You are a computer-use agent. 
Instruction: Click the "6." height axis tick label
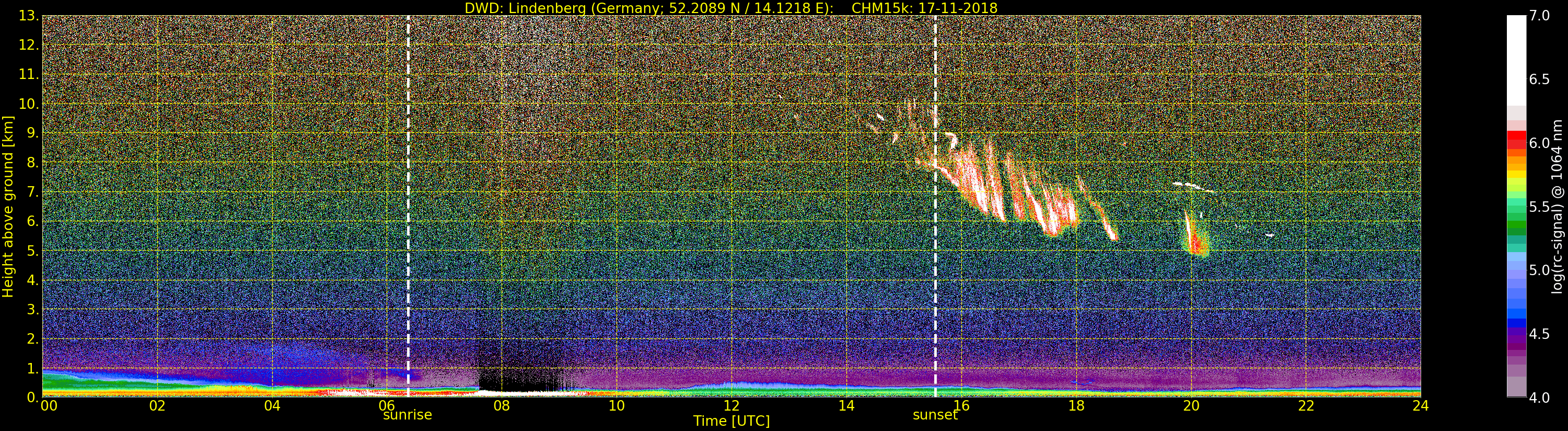point(32,221)
